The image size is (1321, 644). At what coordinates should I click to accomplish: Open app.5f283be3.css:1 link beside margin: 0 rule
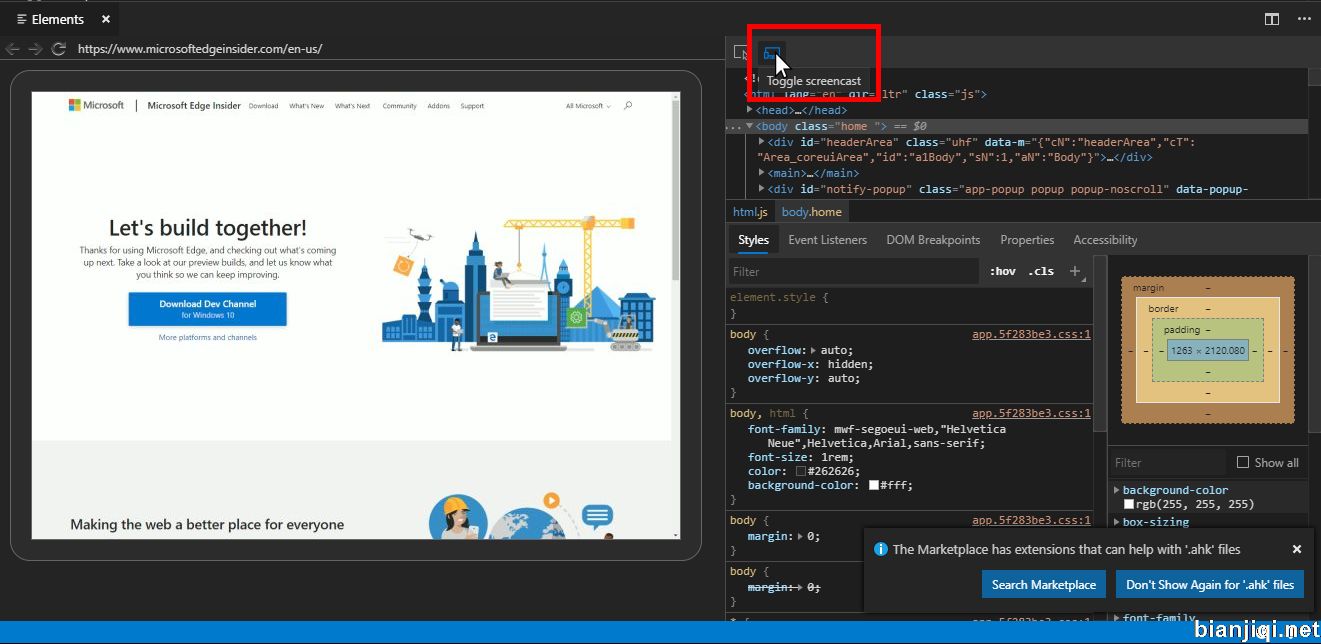click(1031, 520)
